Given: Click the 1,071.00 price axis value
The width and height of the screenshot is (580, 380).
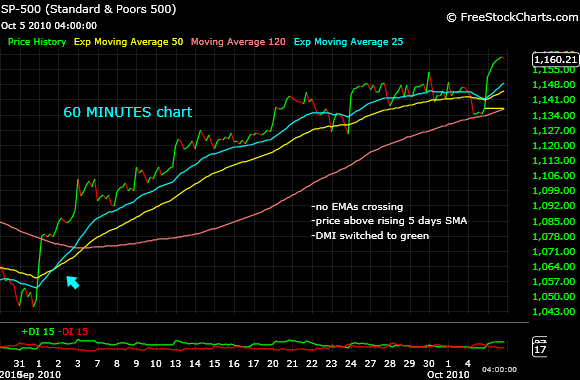Looking at the screenshot, I should tap(554, 252).
